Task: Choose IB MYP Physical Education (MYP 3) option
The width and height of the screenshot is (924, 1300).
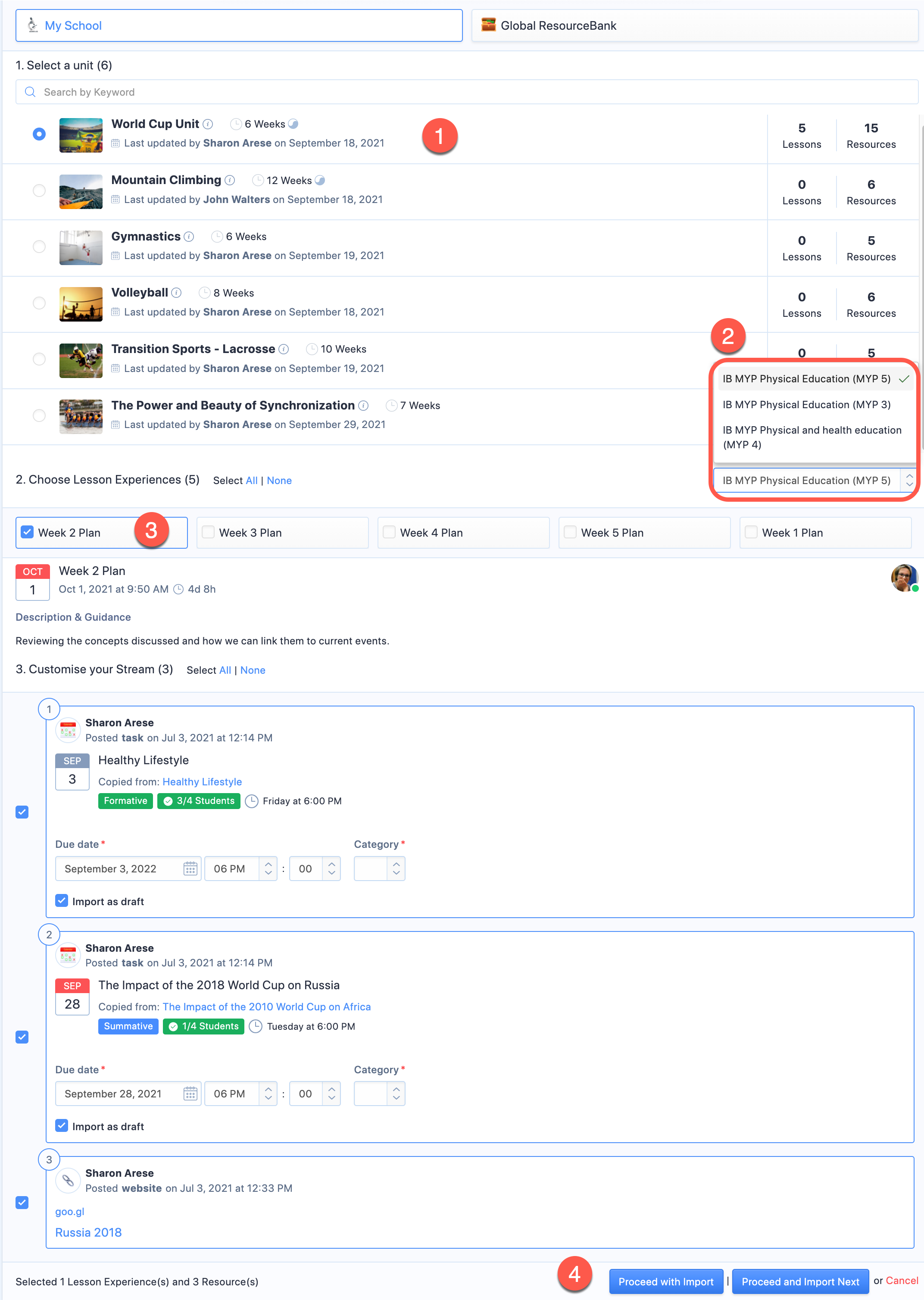Action: [x=806, y=404]
